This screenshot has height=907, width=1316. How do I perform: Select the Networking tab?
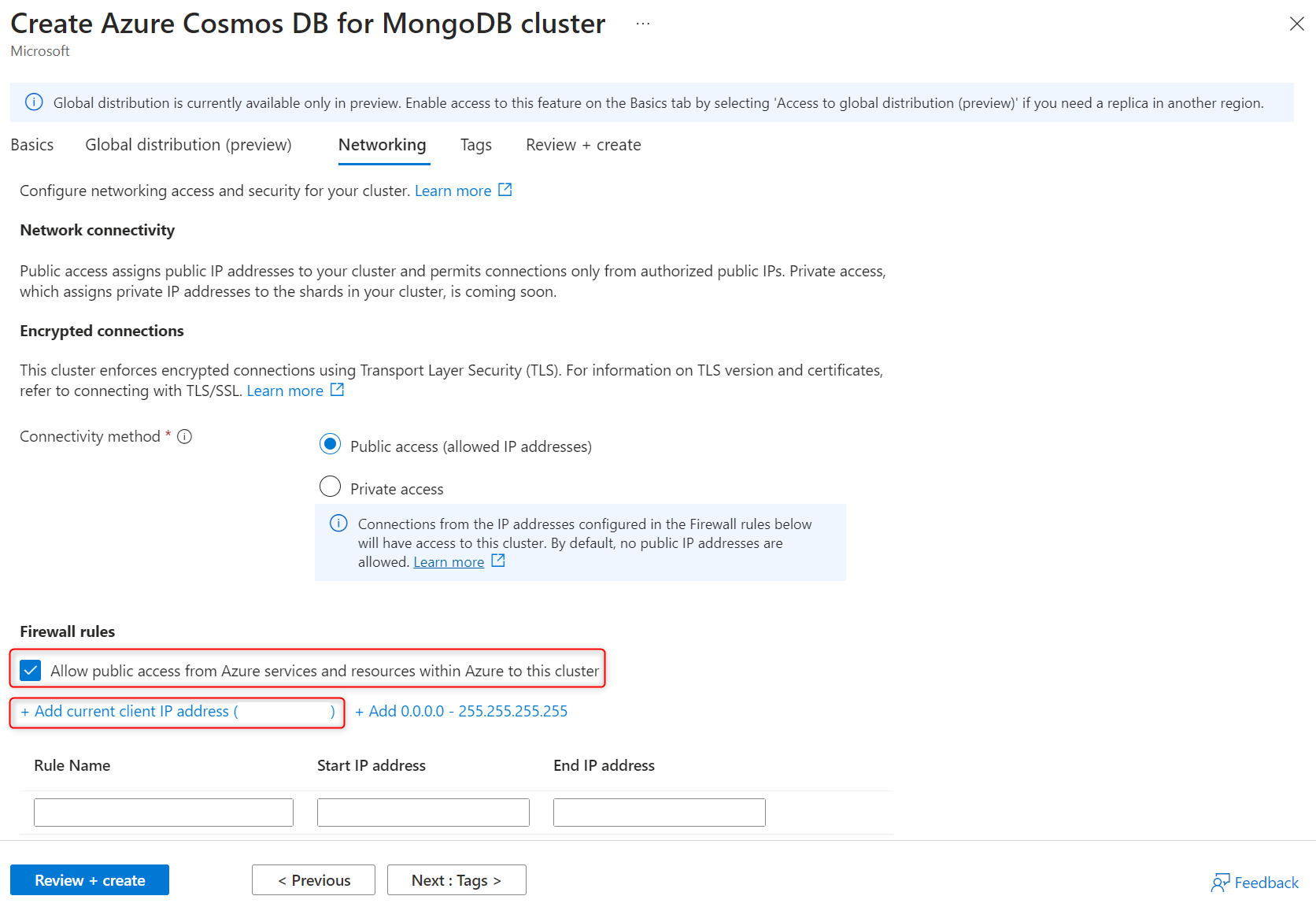[383, 145]
